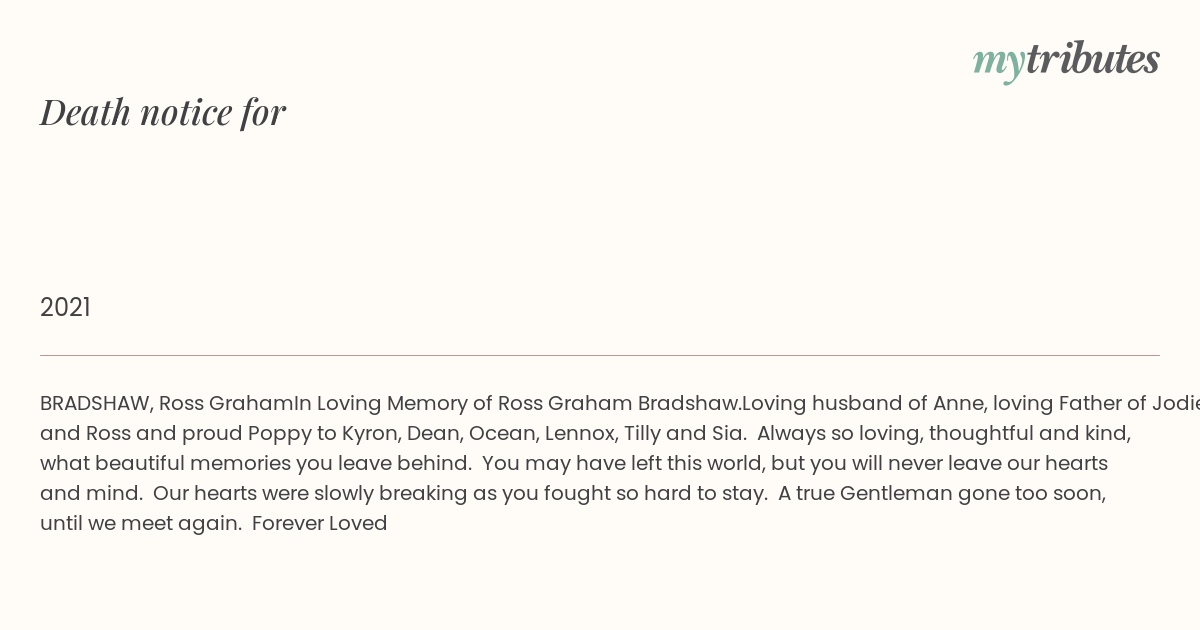Click the closing words "Forever Loved"
This screenshot has height=630, width=1200.
point(320,524)
